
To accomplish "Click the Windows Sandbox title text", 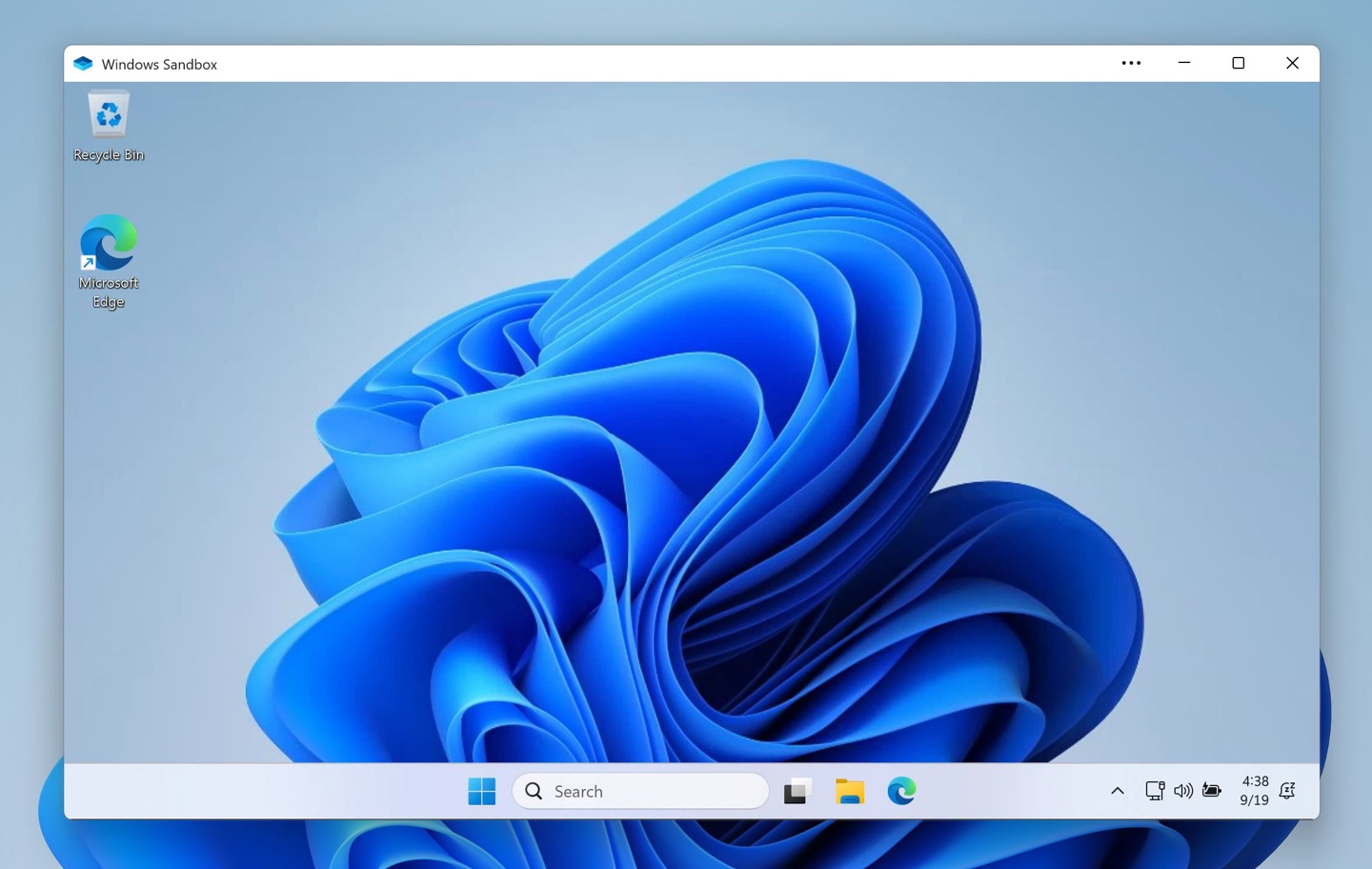I will click(x=159, y=64).
